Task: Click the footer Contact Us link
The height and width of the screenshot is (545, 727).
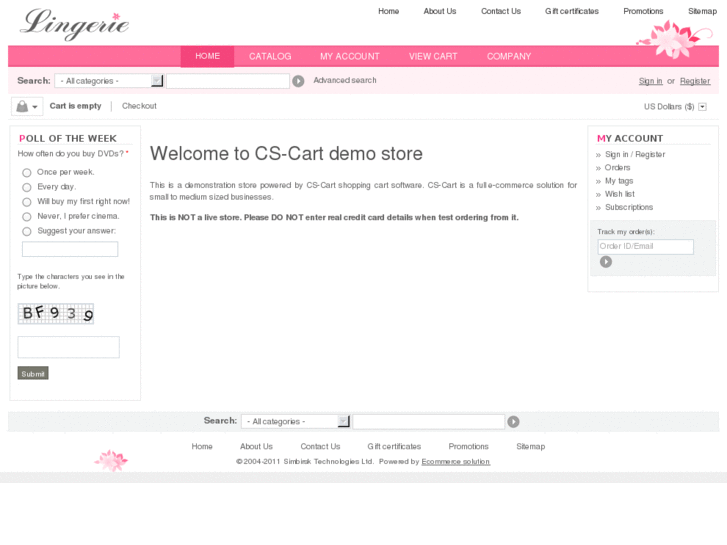Action: (x=320, y=447)
